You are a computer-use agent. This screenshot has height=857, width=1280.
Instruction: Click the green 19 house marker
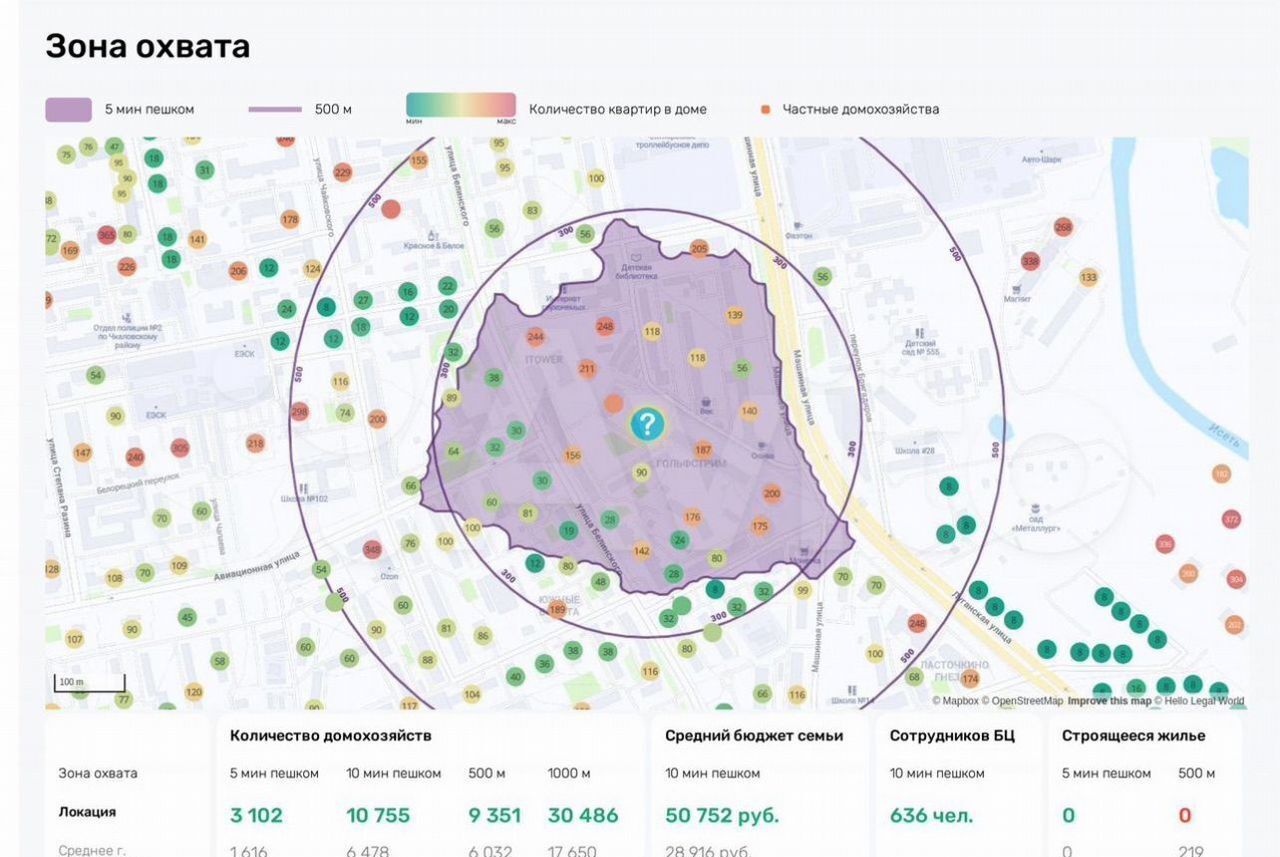569,531
